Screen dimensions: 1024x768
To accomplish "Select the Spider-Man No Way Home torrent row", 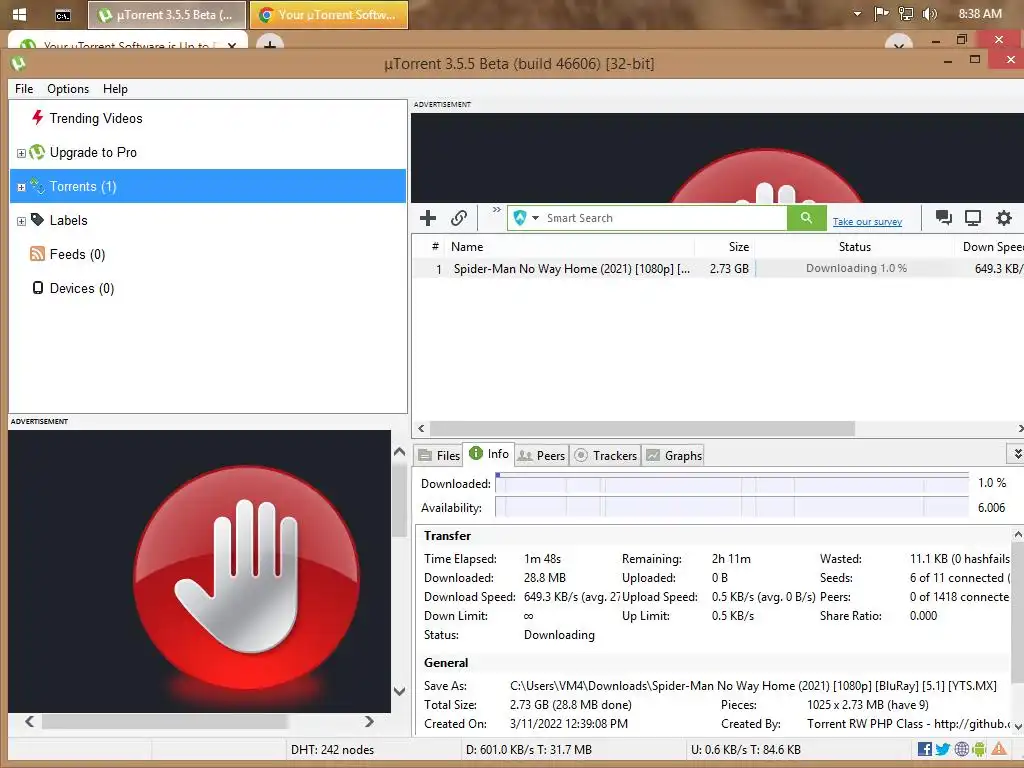I will [718, 268].
